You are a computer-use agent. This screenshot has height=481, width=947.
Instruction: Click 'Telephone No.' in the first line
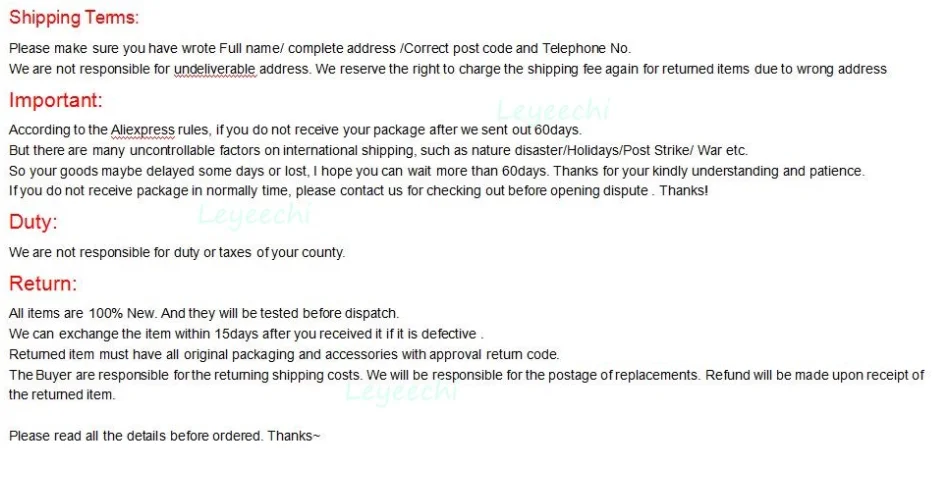point(586,48)
